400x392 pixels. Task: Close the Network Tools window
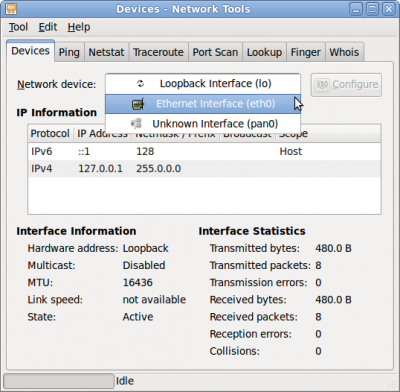pyautogui.click(x=389, y=9)
